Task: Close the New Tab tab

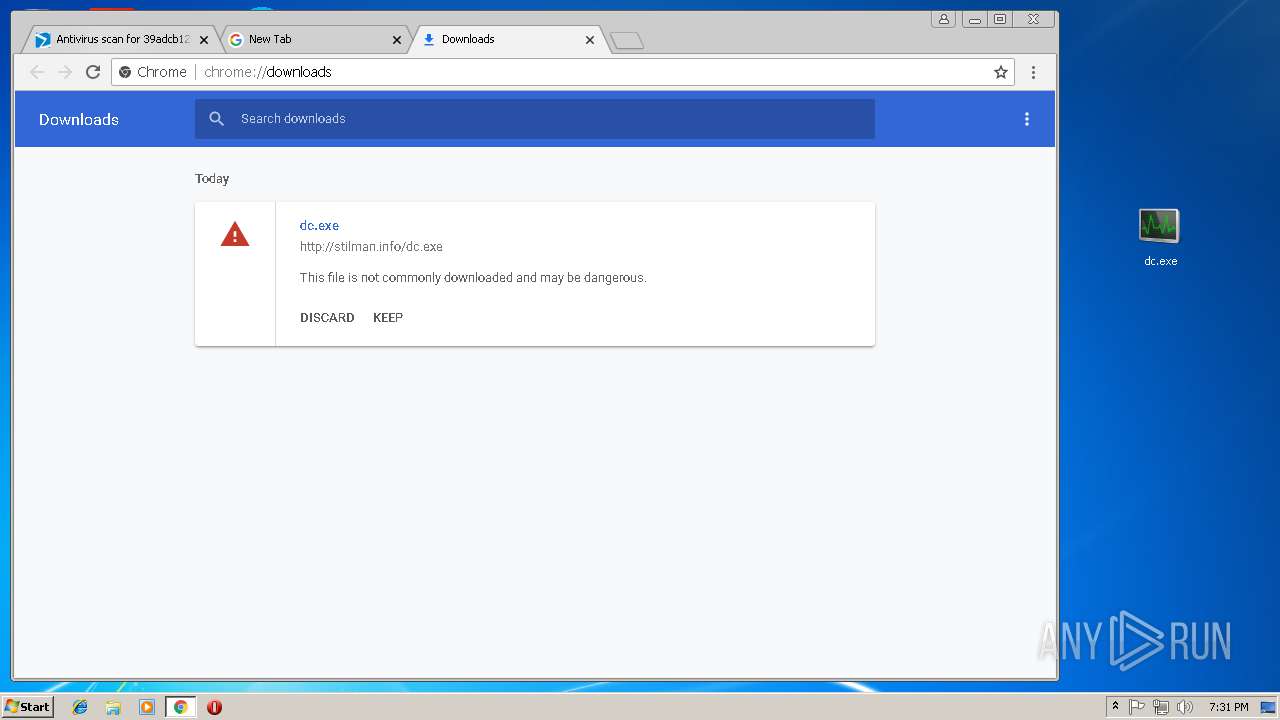Action: pyautogui.click(x=397, y=40)
